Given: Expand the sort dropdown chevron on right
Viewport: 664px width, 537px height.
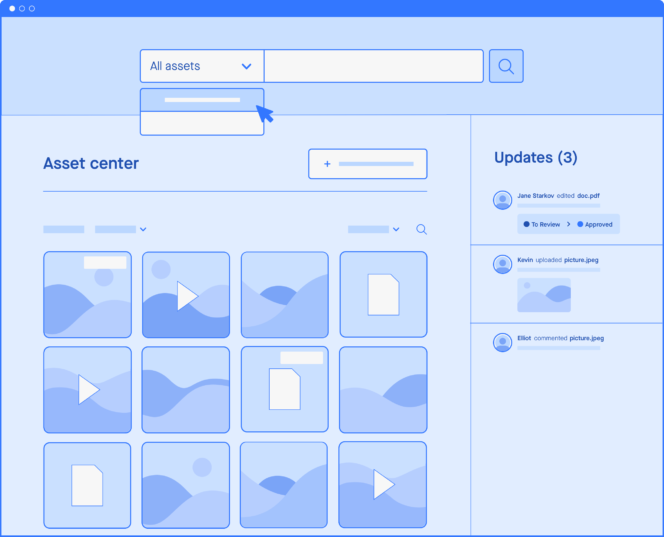Looking at the screenshot, I should click(396, 229).
